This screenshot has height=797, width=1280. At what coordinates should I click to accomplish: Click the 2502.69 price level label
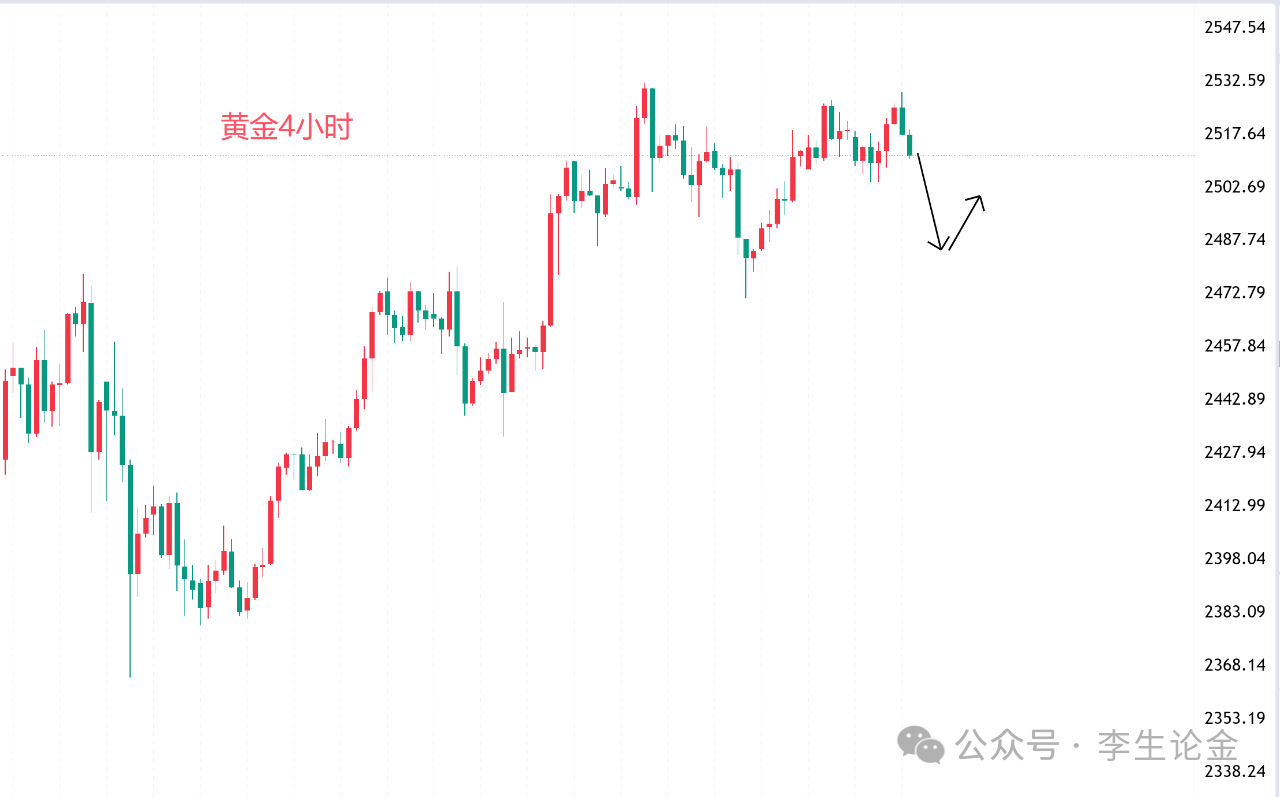[x=1234, y=186]
